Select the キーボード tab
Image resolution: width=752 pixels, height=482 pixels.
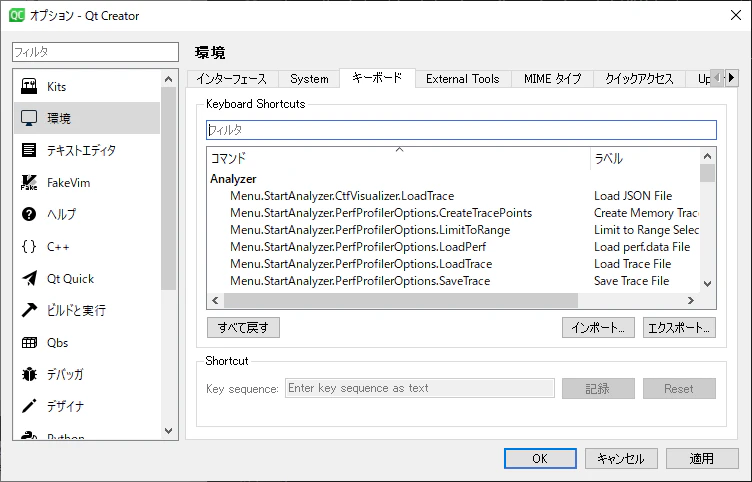[x=377, y=78]
